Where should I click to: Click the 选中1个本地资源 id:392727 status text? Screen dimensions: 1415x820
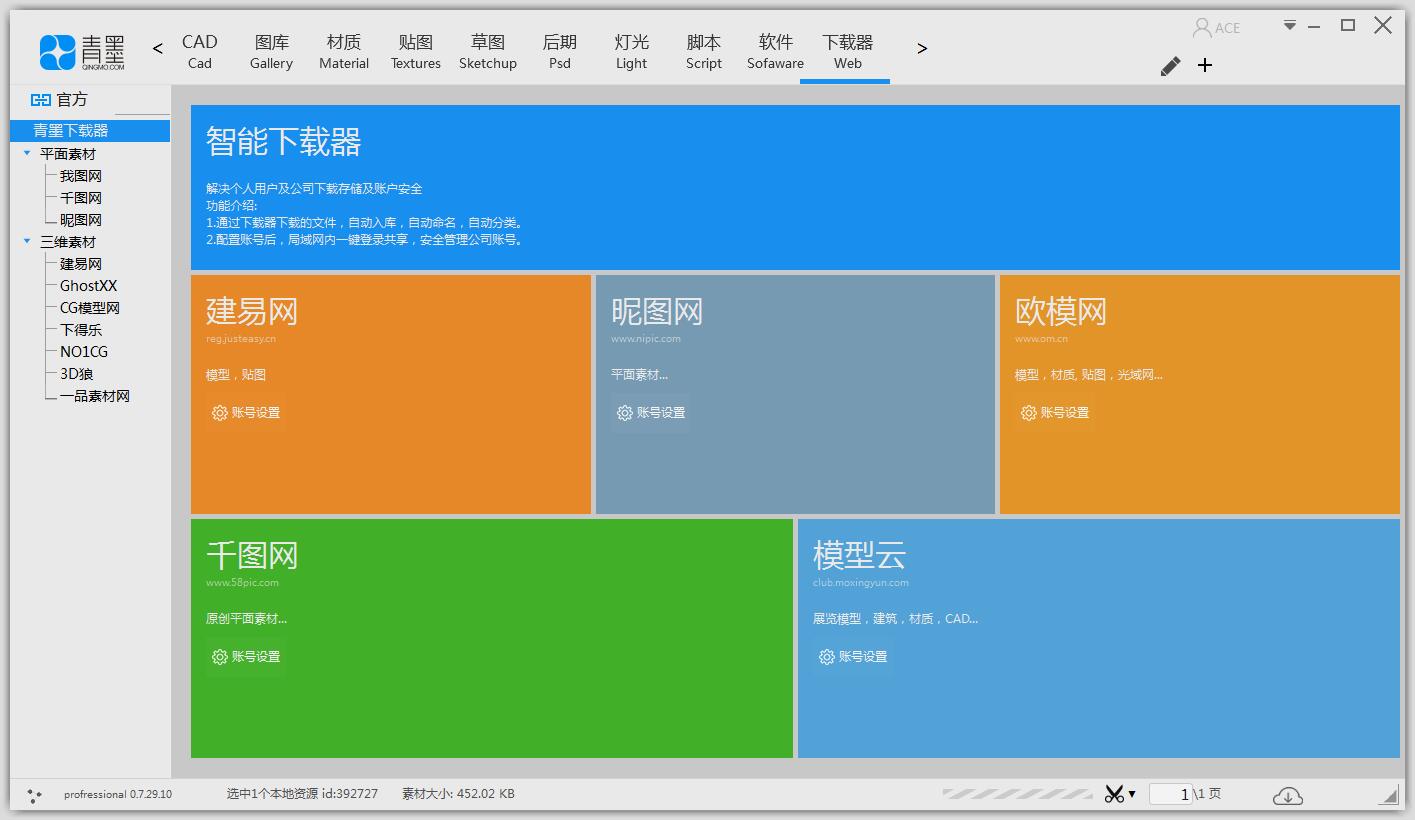tap(302, 794)
